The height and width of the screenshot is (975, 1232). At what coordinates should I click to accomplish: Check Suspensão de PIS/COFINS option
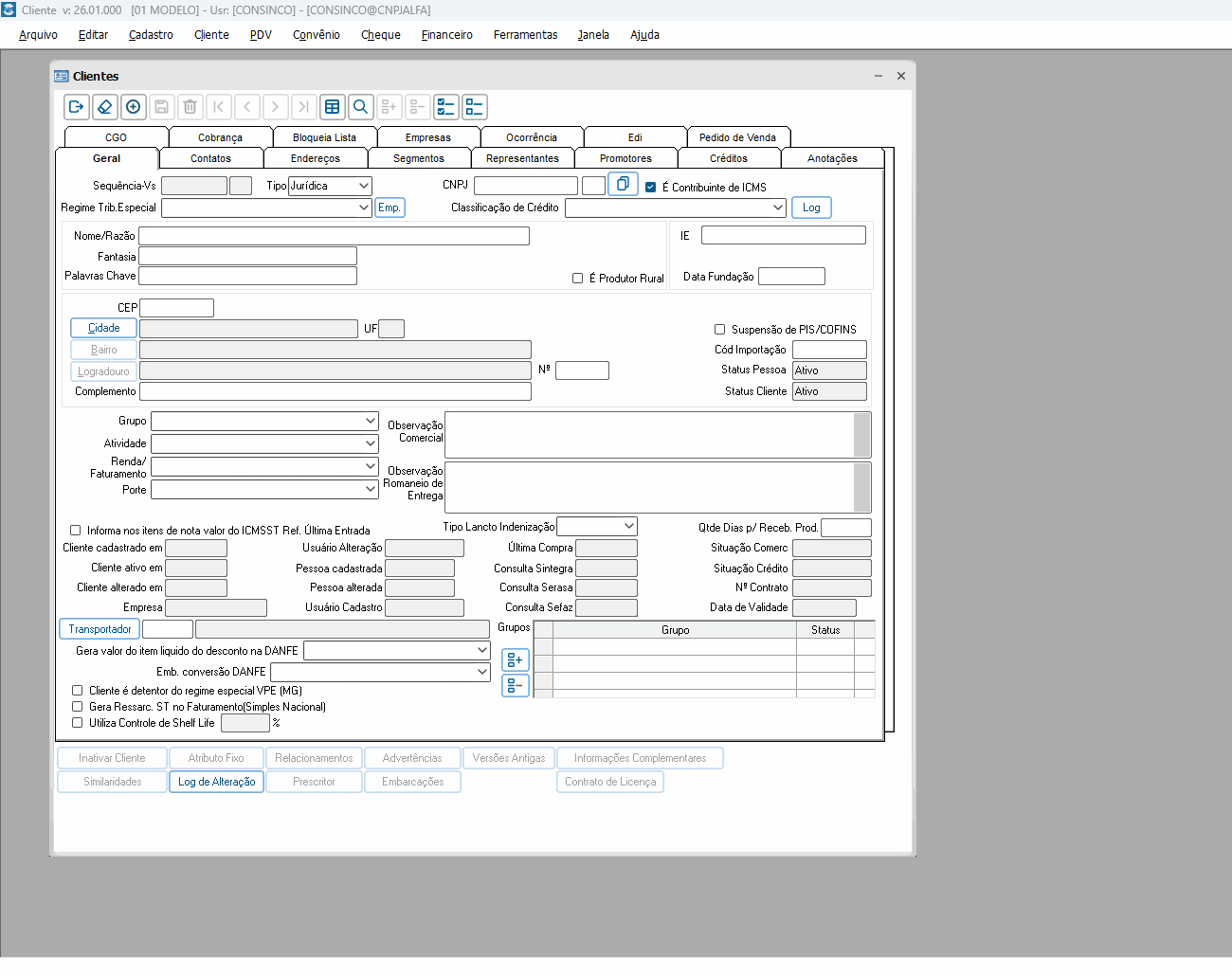[x=720, y=330]
